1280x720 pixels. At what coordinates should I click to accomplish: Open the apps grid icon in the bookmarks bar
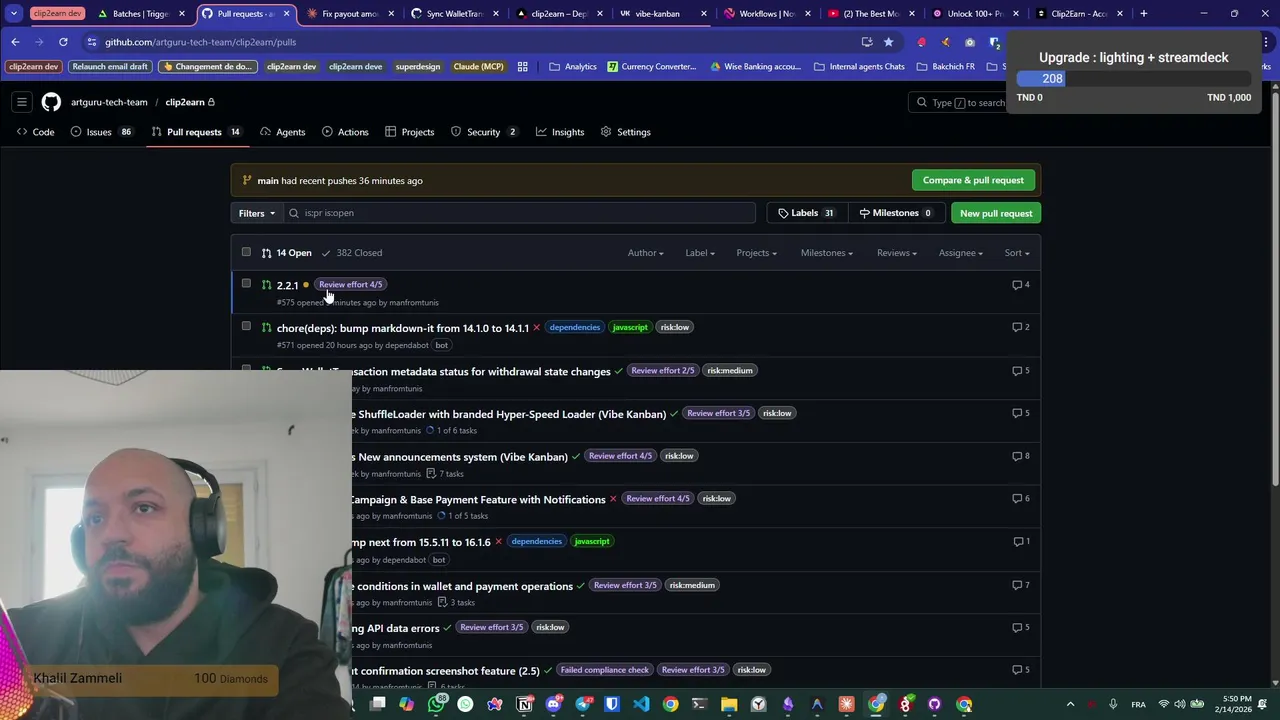(x=522, y=67)
